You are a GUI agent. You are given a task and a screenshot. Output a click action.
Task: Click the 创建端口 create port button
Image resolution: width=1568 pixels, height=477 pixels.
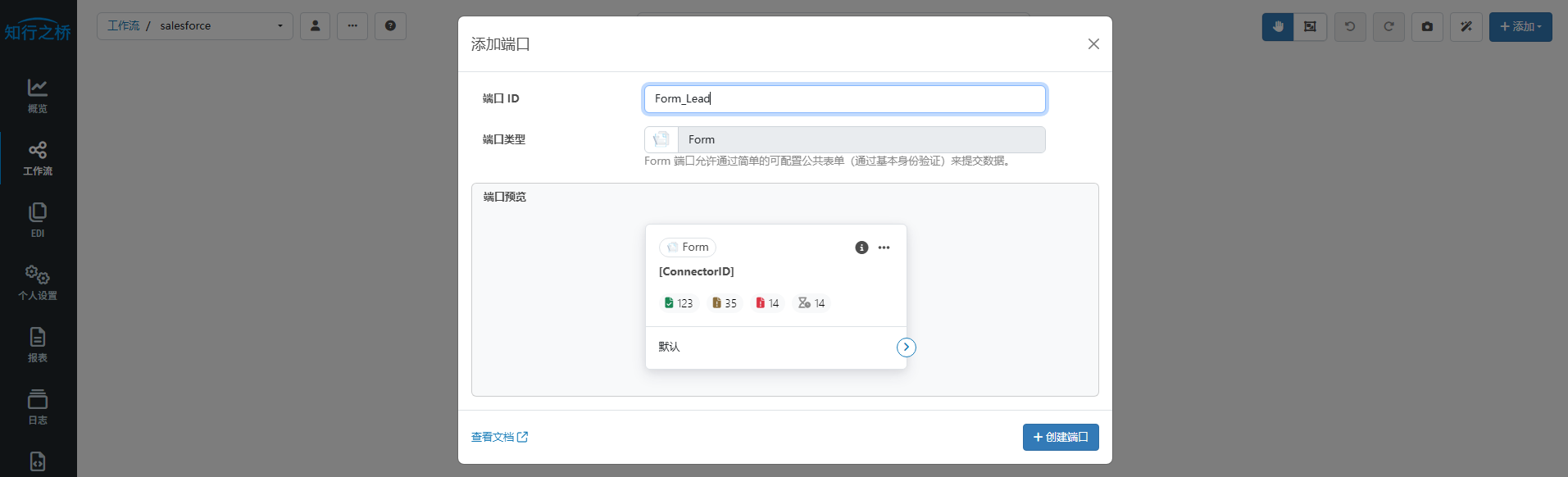click(x=1060, y=437)
